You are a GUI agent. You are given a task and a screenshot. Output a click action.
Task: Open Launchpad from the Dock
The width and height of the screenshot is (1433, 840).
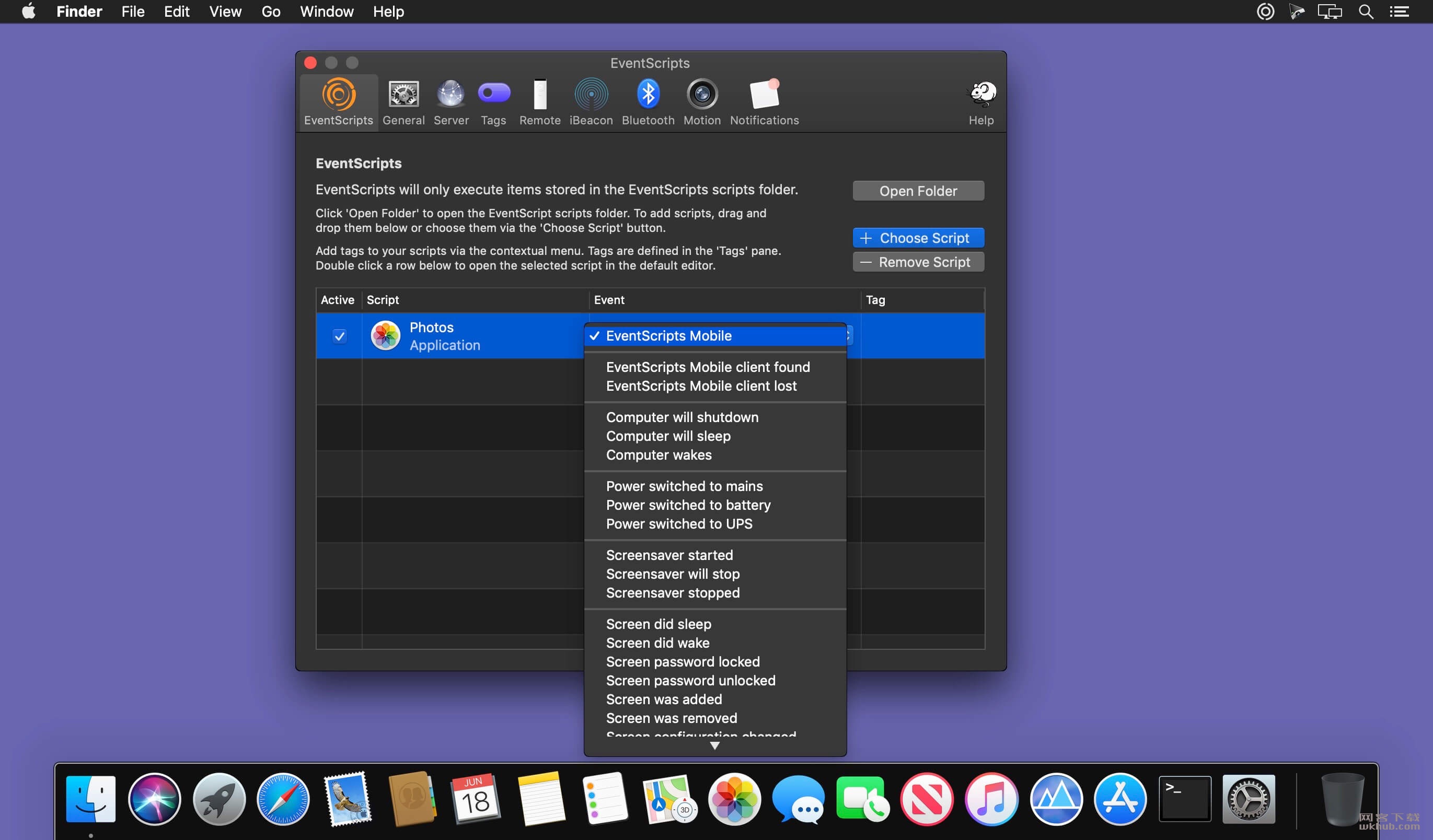coord(219,799)
